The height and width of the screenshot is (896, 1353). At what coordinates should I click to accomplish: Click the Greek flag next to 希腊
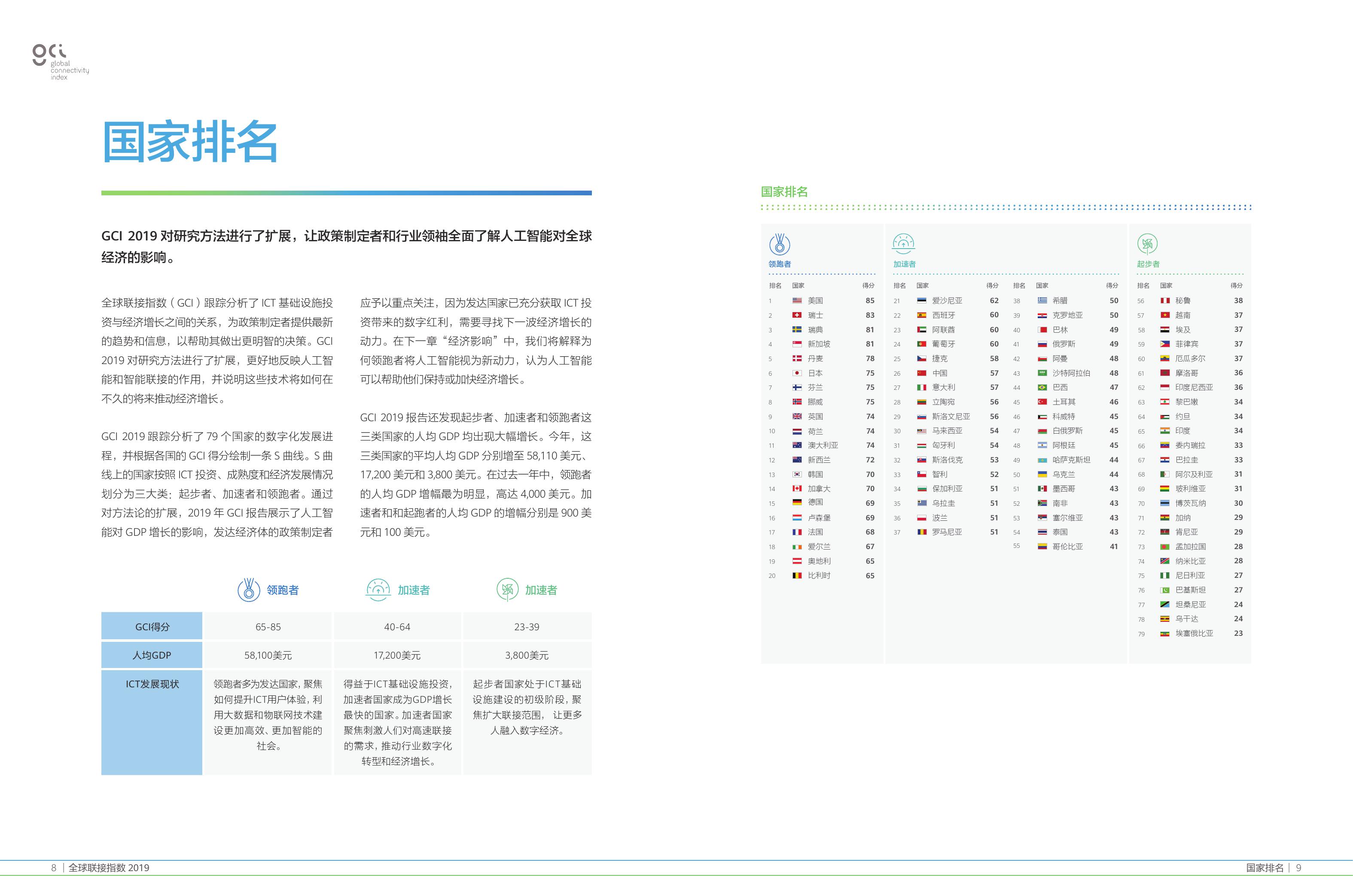1042,301
